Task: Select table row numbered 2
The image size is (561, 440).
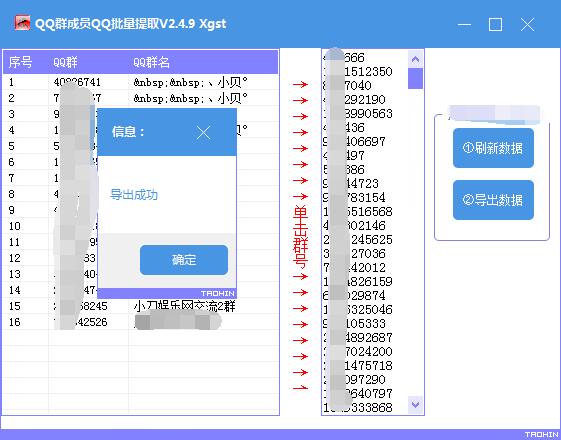Action: (x=141, y=98)
